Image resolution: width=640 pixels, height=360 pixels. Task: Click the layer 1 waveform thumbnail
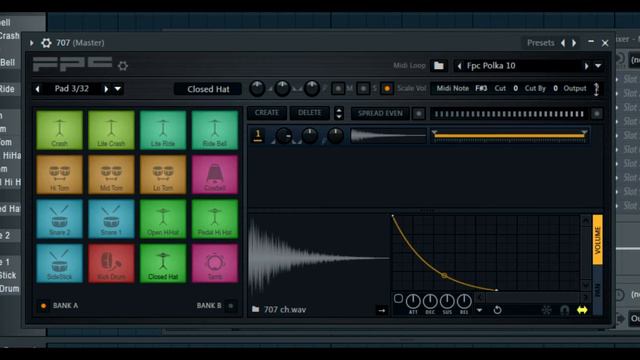point(388,136)
